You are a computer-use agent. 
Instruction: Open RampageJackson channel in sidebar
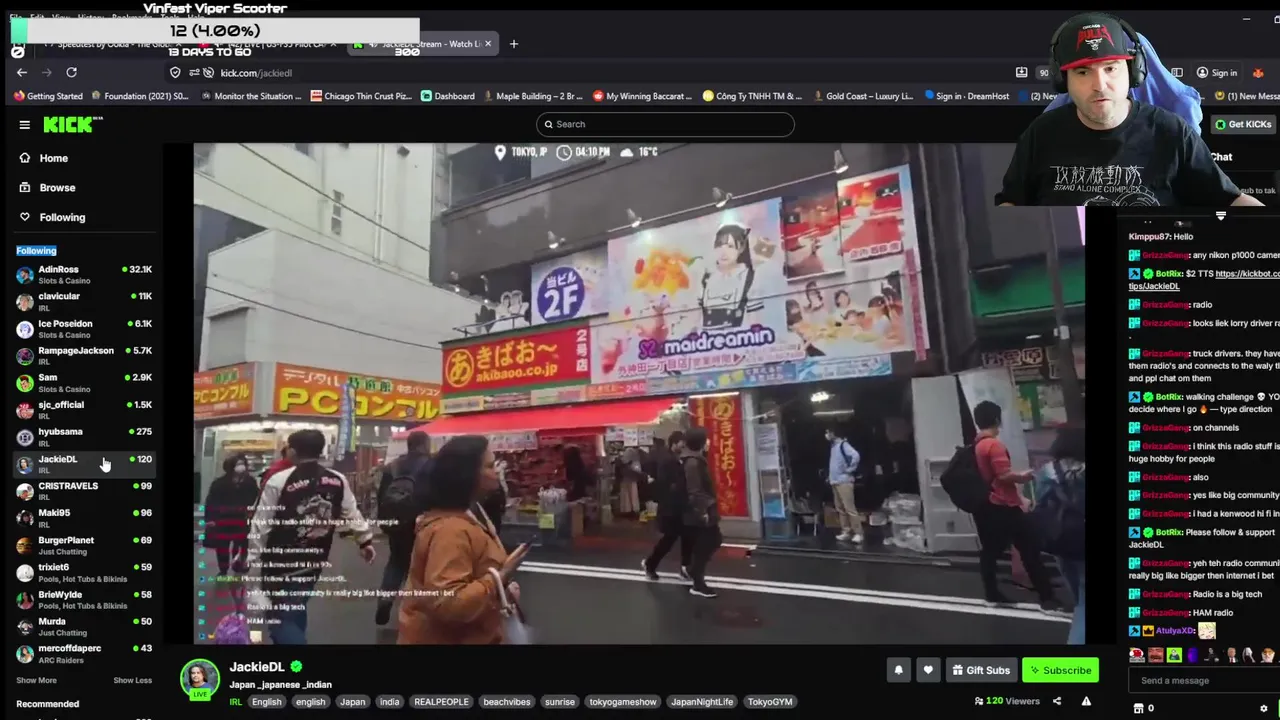(83, 355)
